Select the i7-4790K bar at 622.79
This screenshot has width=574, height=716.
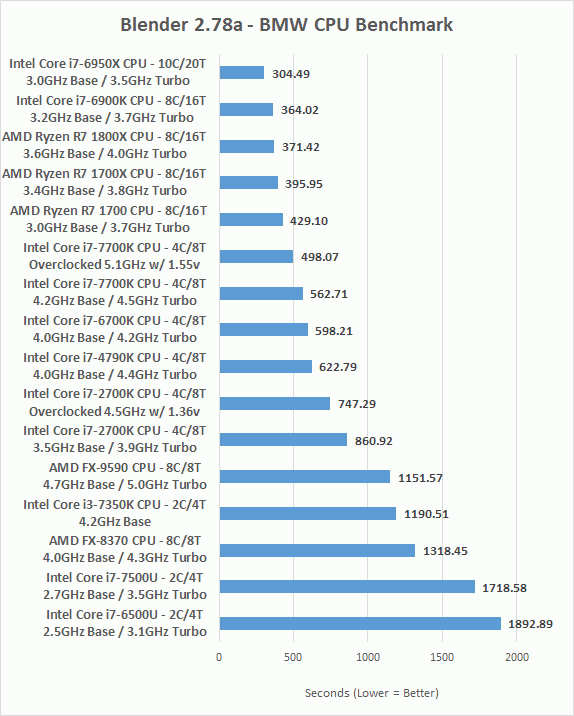point(266,366)
